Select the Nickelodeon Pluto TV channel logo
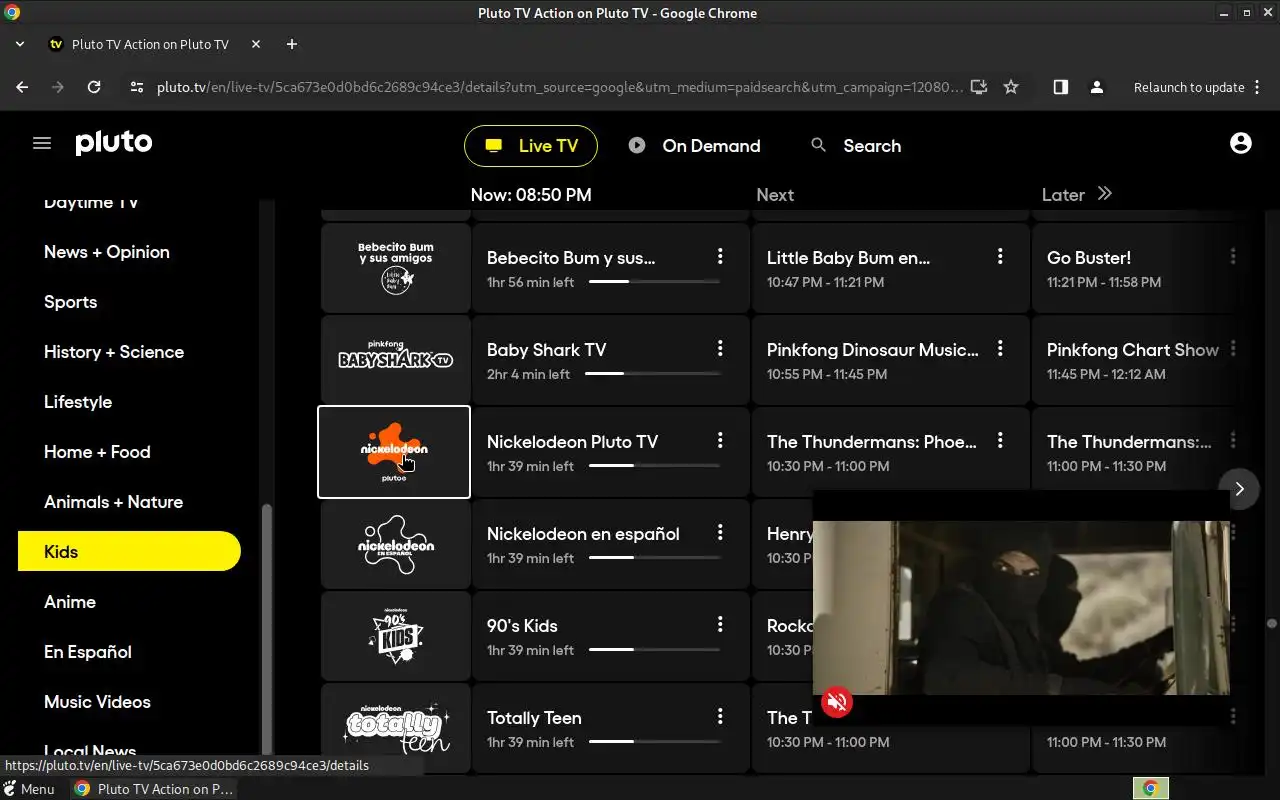The image size is (1280, 800). [x=394, y=452]
